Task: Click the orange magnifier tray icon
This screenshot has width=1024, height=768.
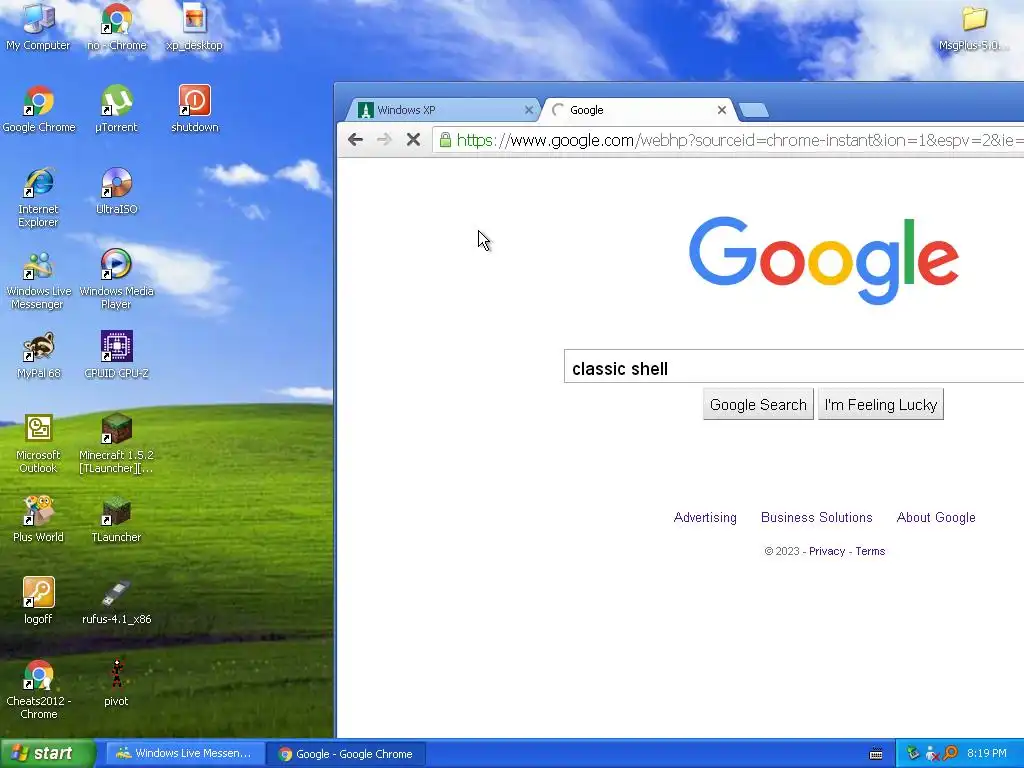Action: pos(950,753)
